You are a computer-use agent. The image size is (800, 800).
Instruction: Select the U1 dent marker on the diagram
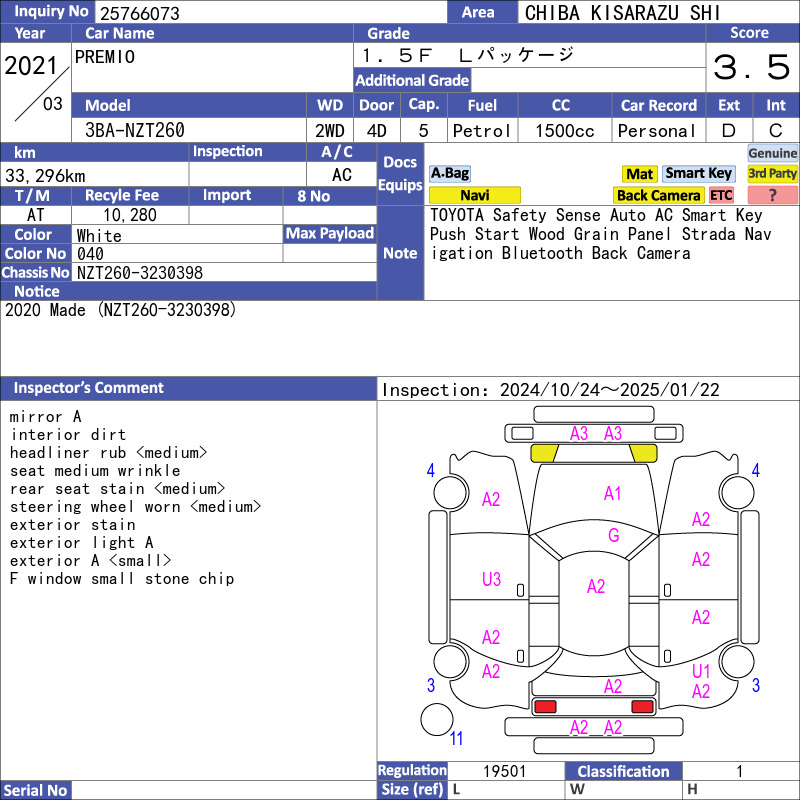point(701,671)
